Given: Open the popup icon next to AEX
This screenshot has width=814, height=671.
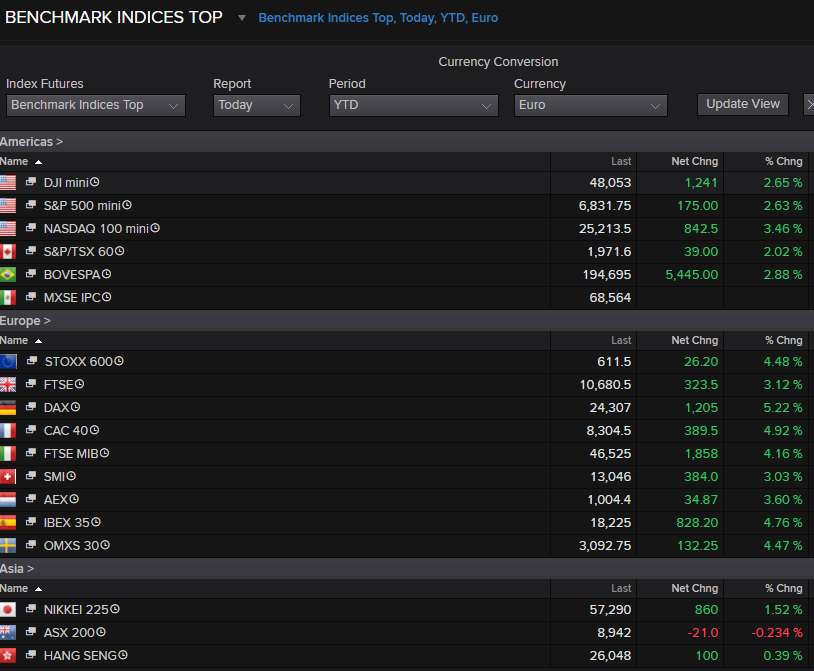Looking at the screenshot, I should (31, 498).
